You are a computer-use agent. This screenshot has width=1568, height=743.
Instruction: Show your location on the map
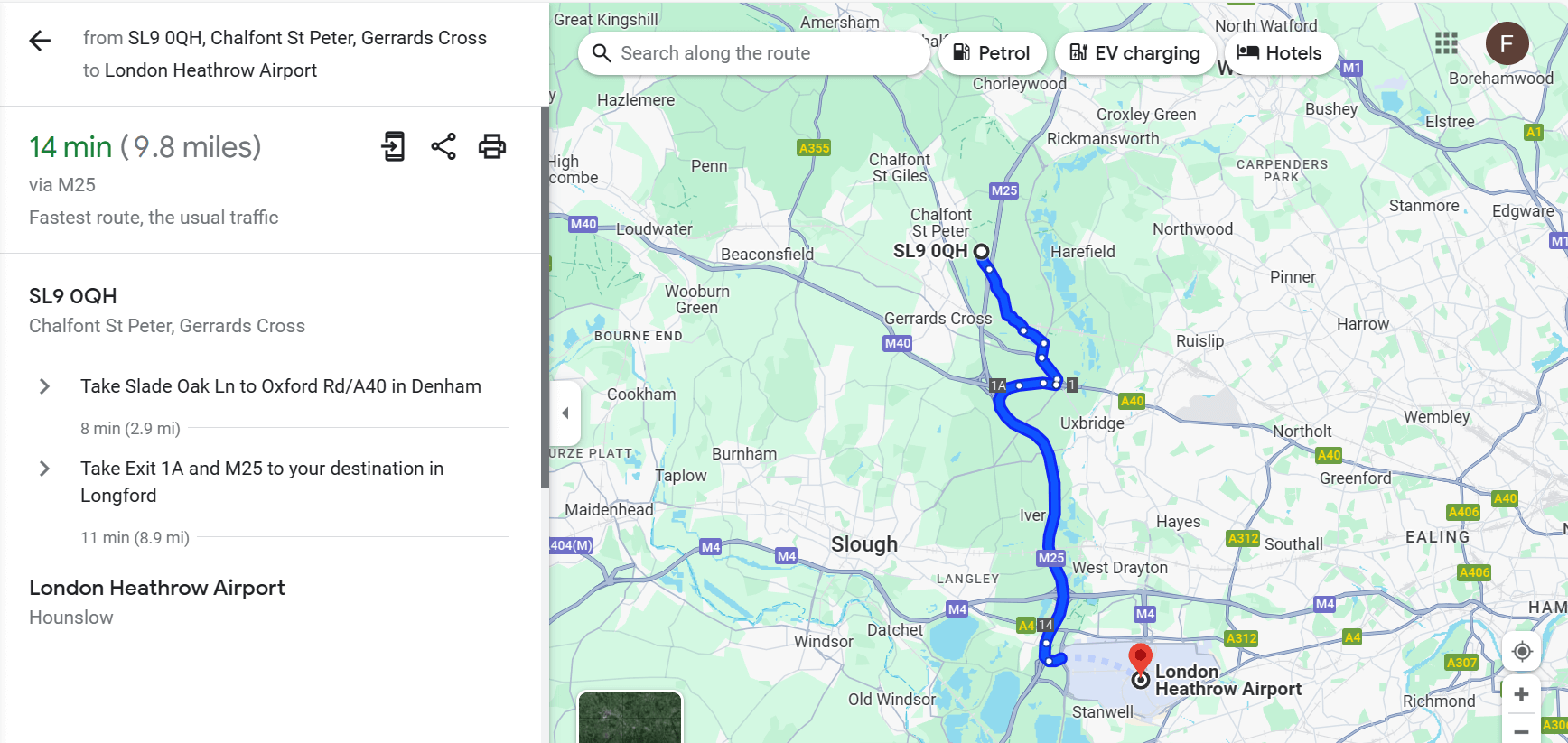[1522, 651]
